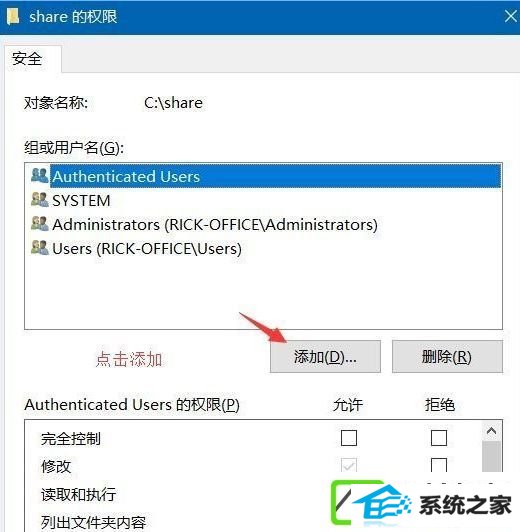This screenshot has width=520, height=532.
Task: Select Users (RICK-OFFICE\Users) entry
Action: click(x=147, y=249)
